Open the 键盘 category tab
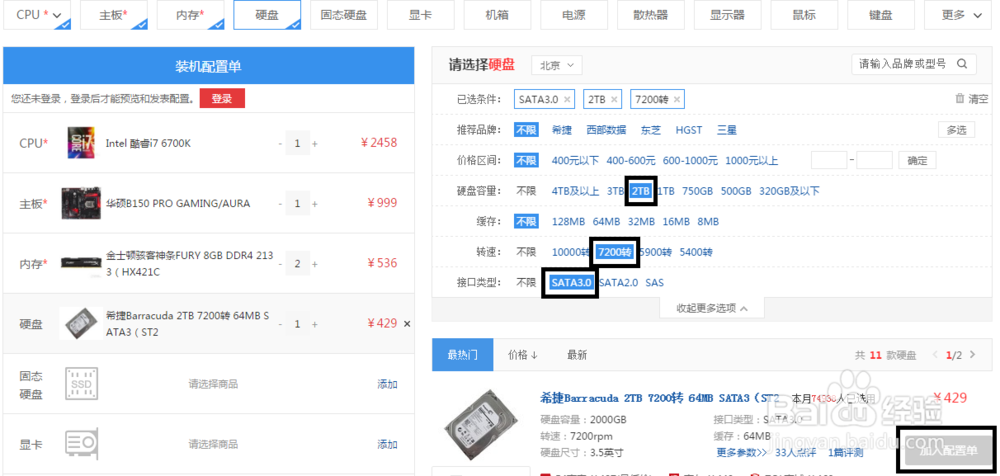Viewport: 1000px width, 476px height. (881, 15)
